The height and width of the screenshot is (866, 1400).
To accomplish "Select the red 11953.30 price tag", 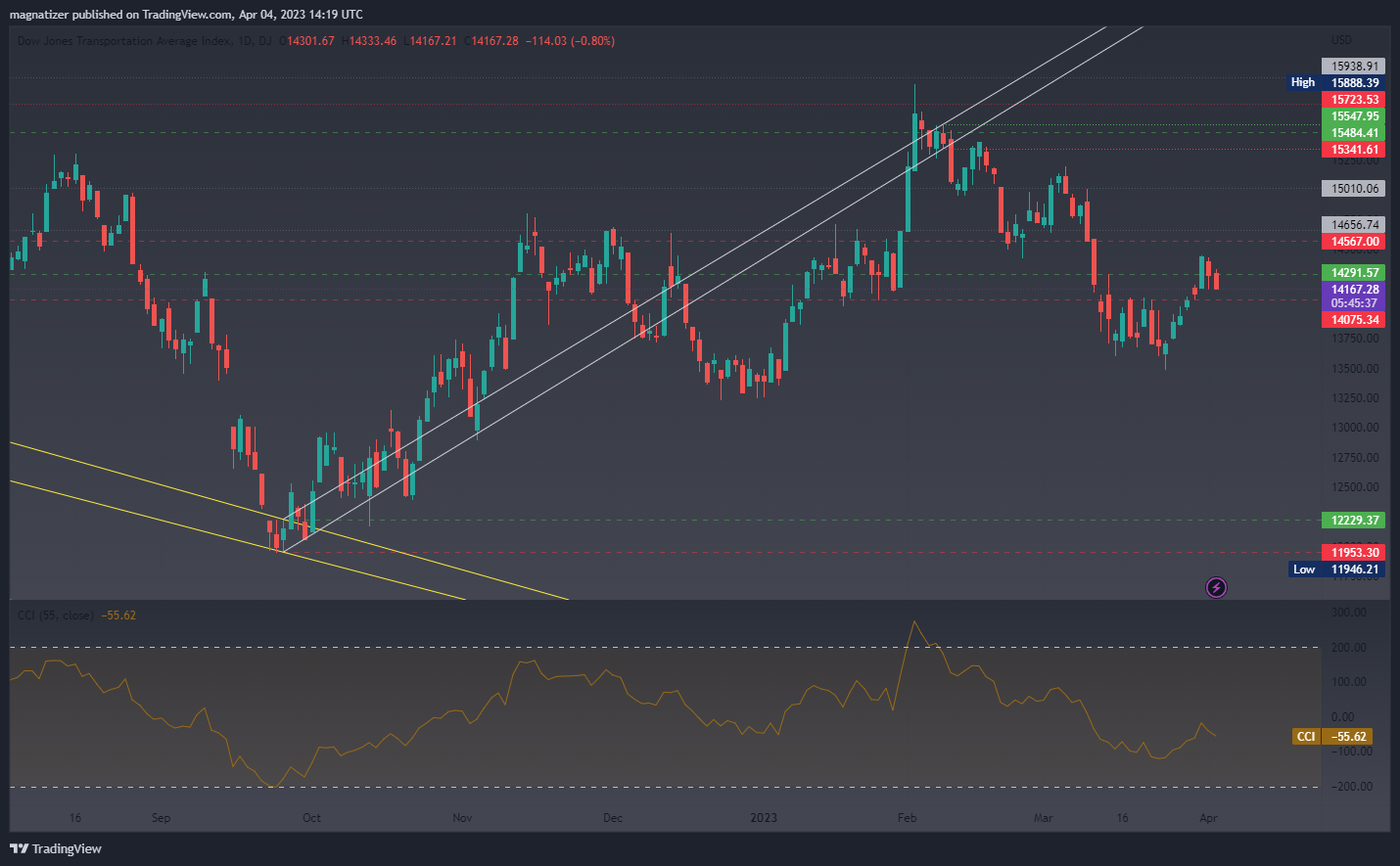I will point(1354,553).
